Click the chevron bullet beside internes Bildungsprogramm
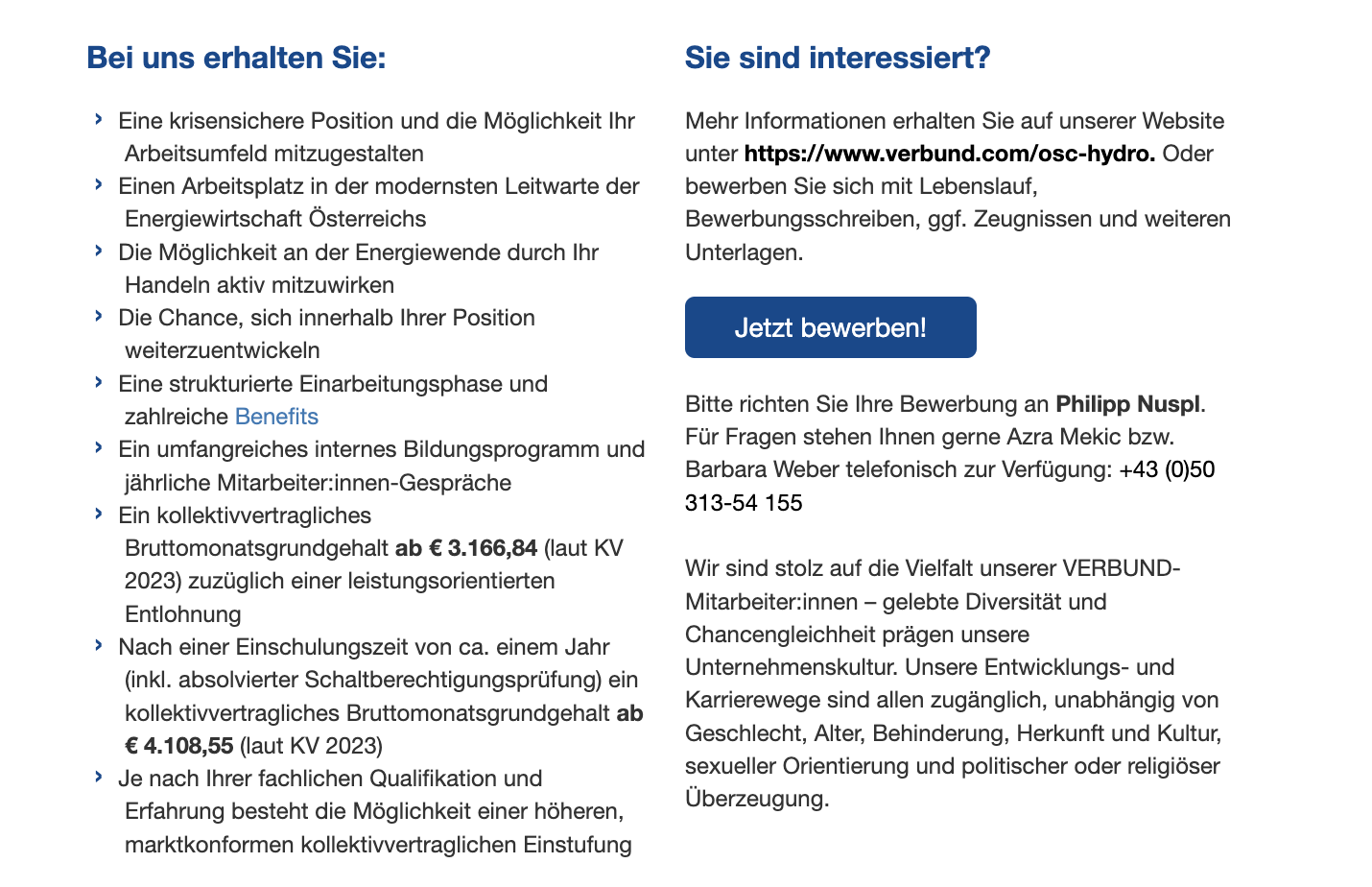The height and width of the screenshot is (887, 1372). click(x=99, y=447)
